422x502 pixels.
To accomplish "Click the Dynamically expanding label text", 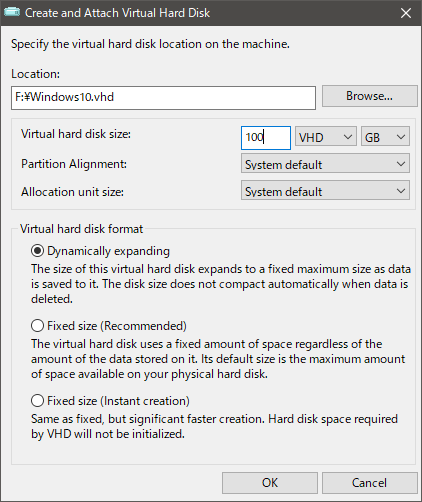I will (x=108, y=251).
